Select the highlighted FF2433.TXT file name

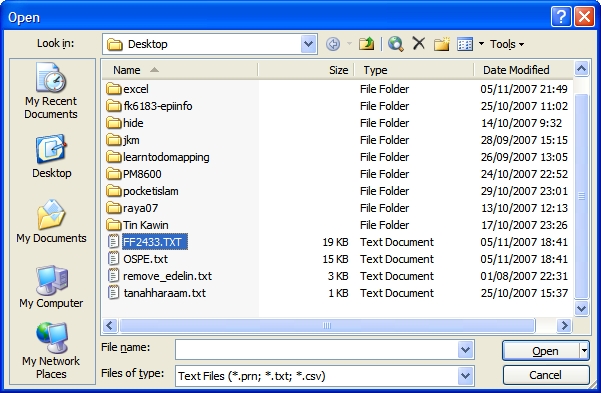pyautogui.click(x=155, y=242)
